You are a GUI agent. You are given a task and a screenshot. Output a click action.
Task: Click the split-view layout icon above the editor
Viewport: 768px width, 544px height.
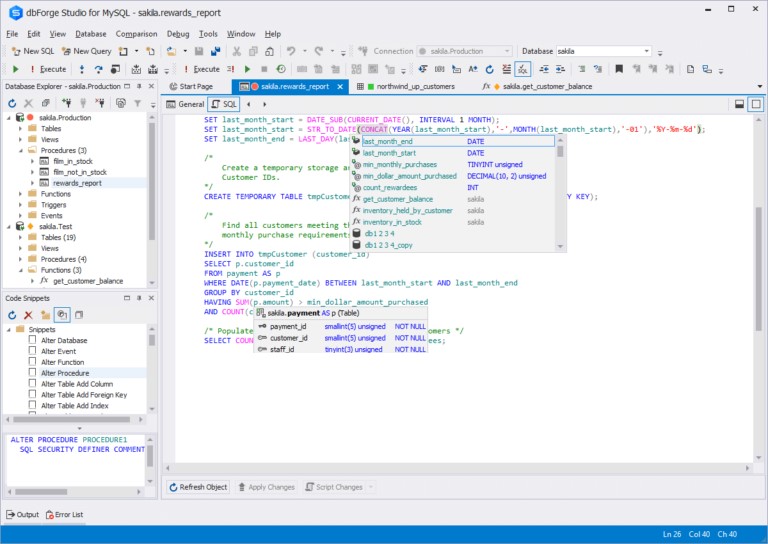(740, 104)
